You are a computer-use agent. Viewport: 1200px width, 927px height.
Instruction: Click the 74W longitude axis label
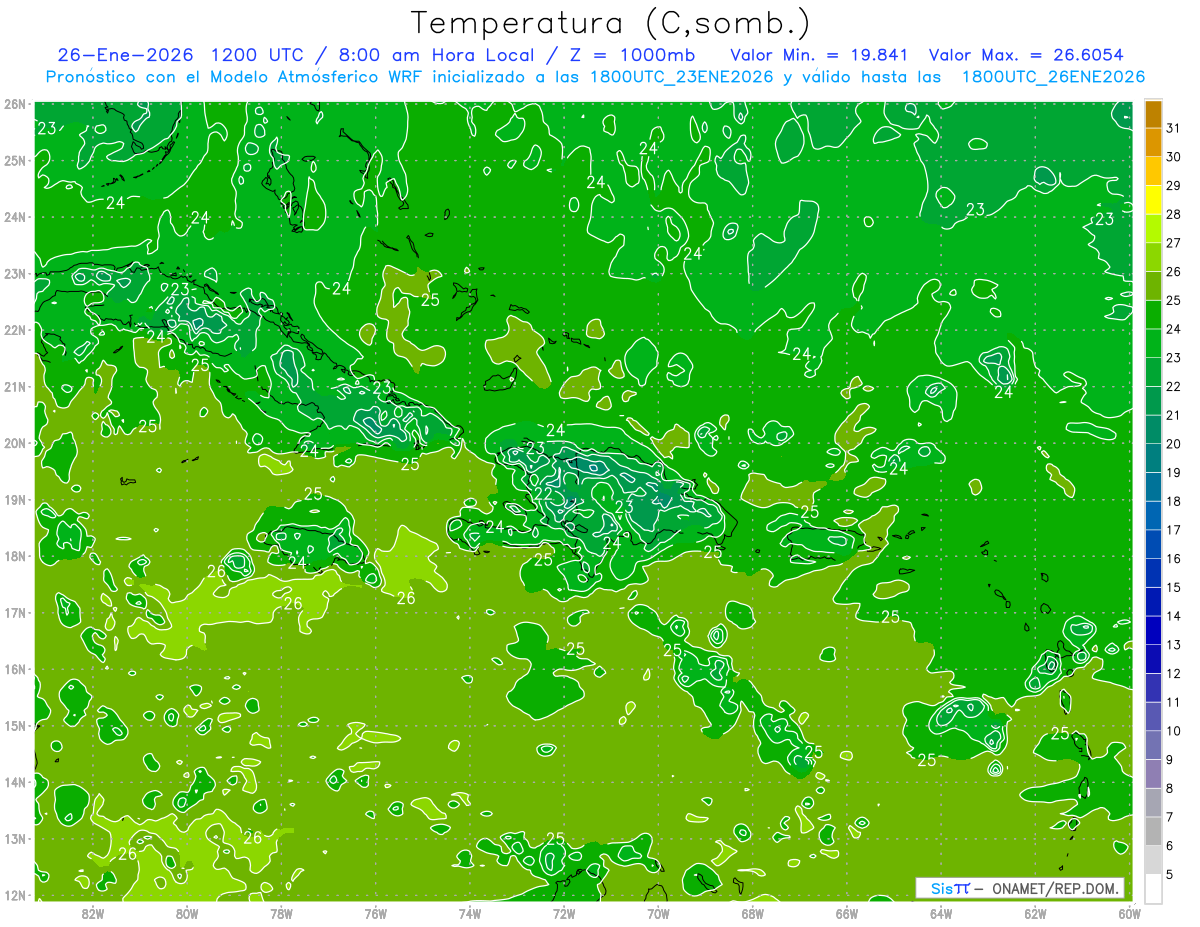pyautogui.click(x=470, y=913)
